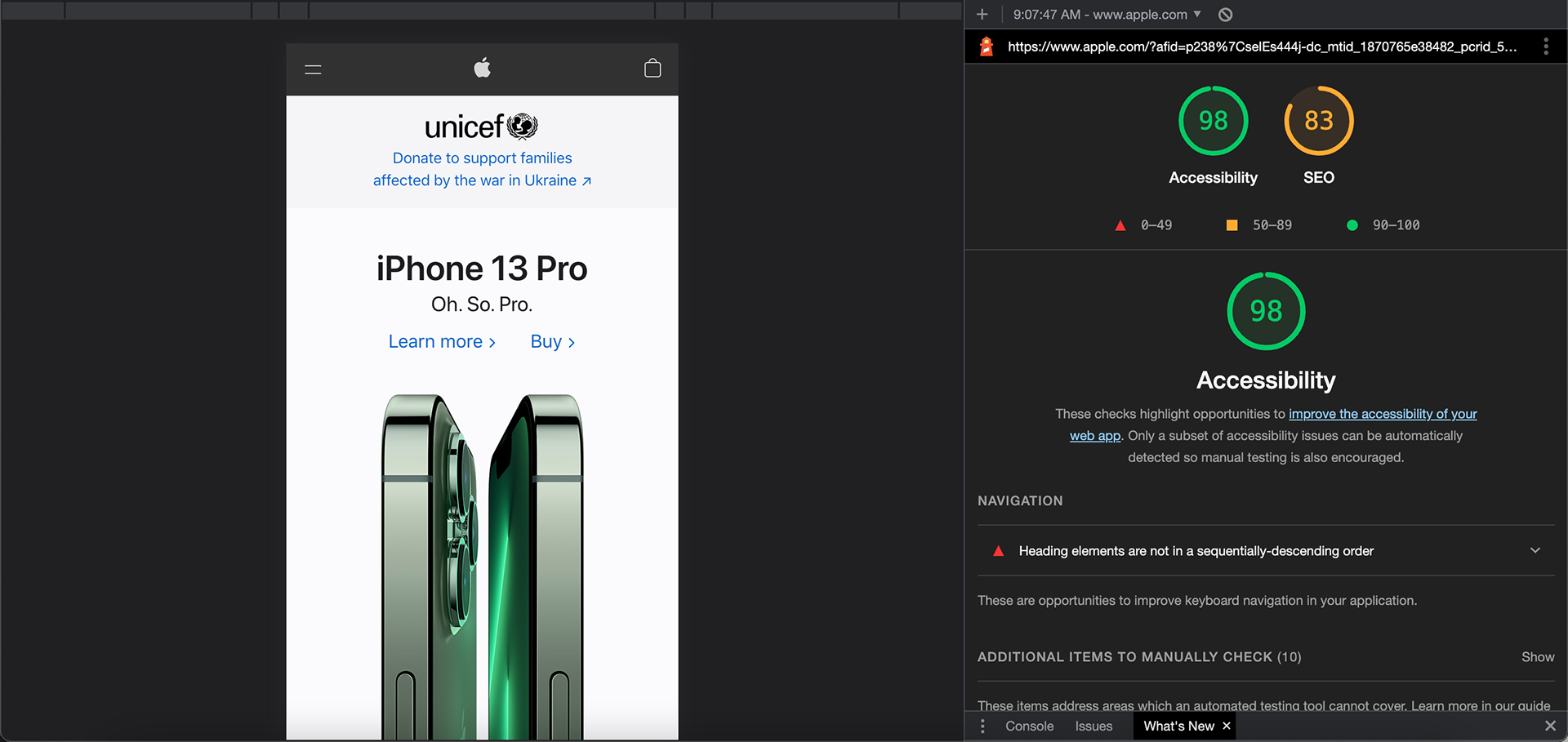Close the DevTools drawer
This screenshot has height=742, width=1568.
pyautogui.click(x=1550, y=726)
